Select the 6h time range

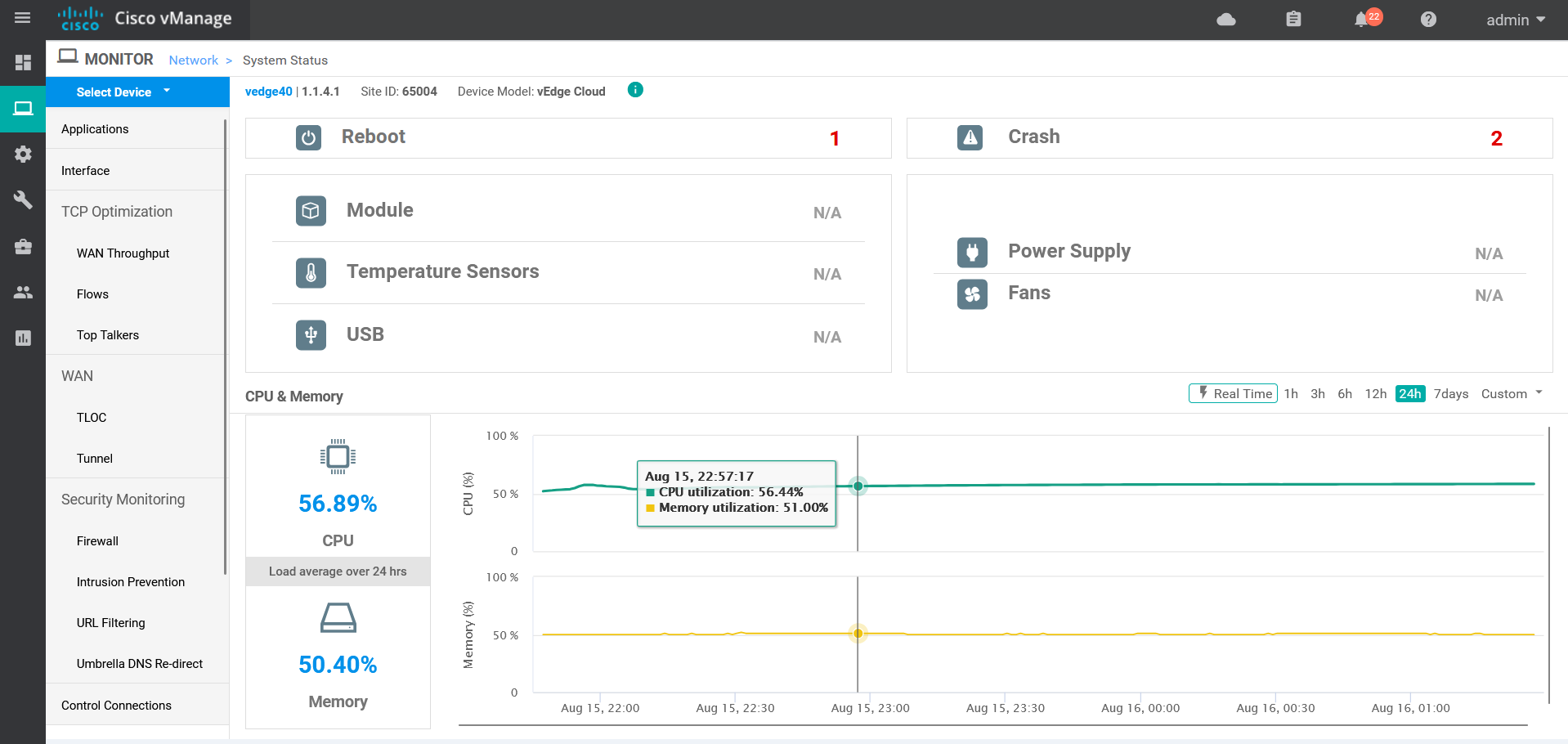tap(1345, 393)
